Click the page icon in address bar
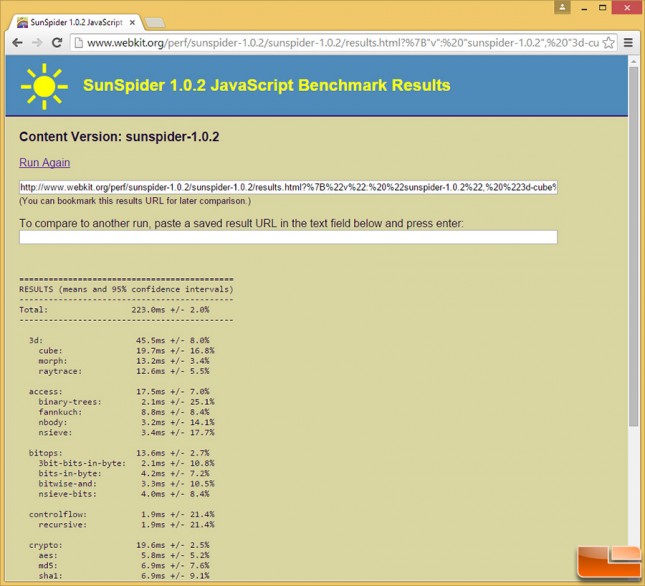Screen dimensions: 645x586 tap(79, 43)
